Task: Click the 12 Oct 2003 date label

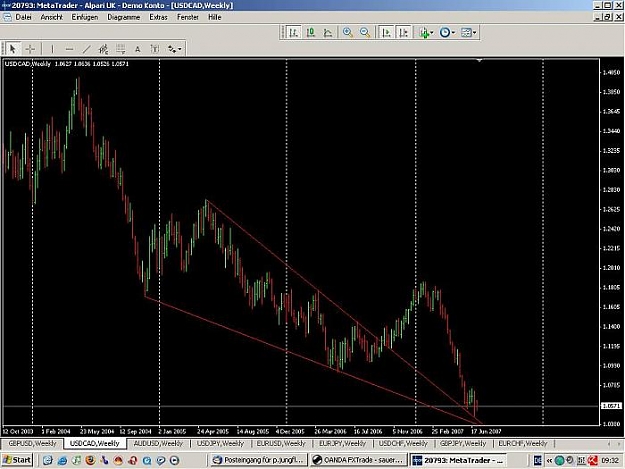Action: coord(18,431)
